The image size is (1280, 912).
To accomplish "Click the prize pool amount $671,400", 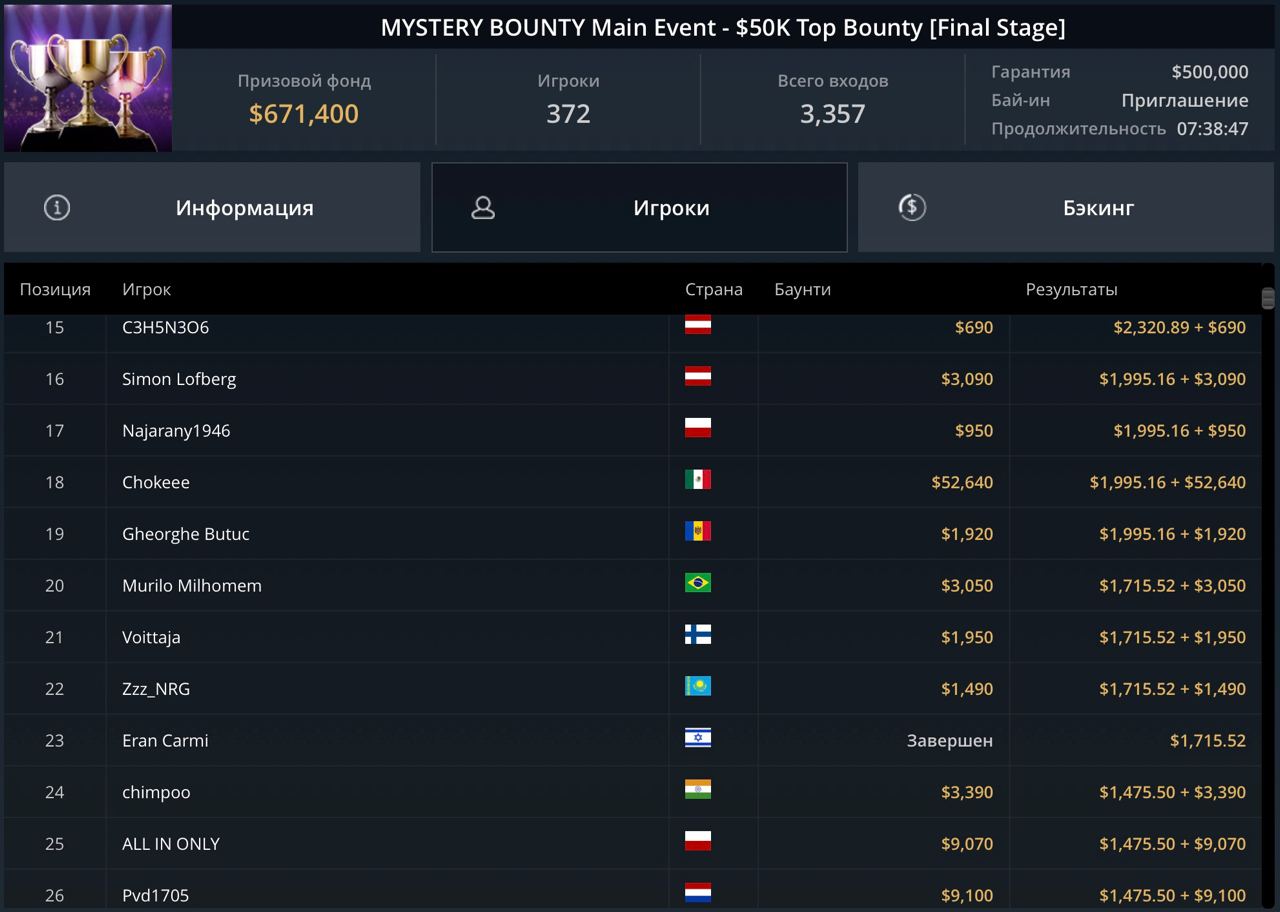I will (304, 114).
